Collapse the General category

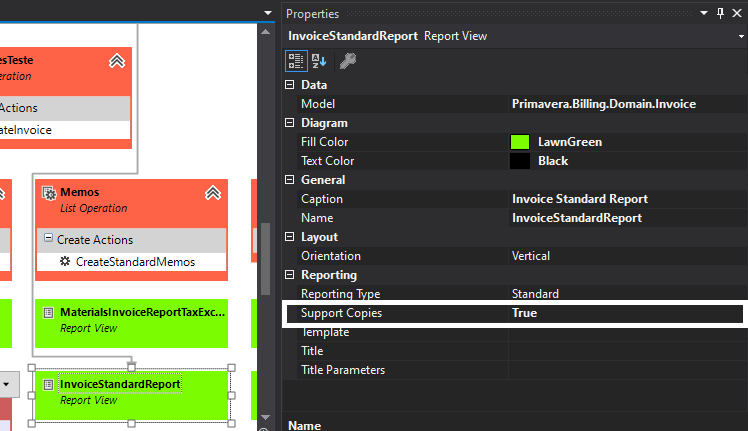click(290, 179)
